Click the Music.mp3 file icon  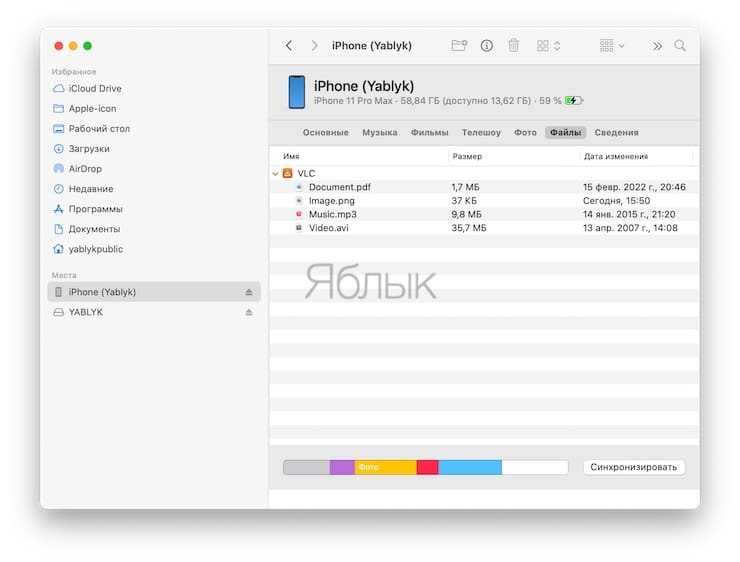click(299, 214)
